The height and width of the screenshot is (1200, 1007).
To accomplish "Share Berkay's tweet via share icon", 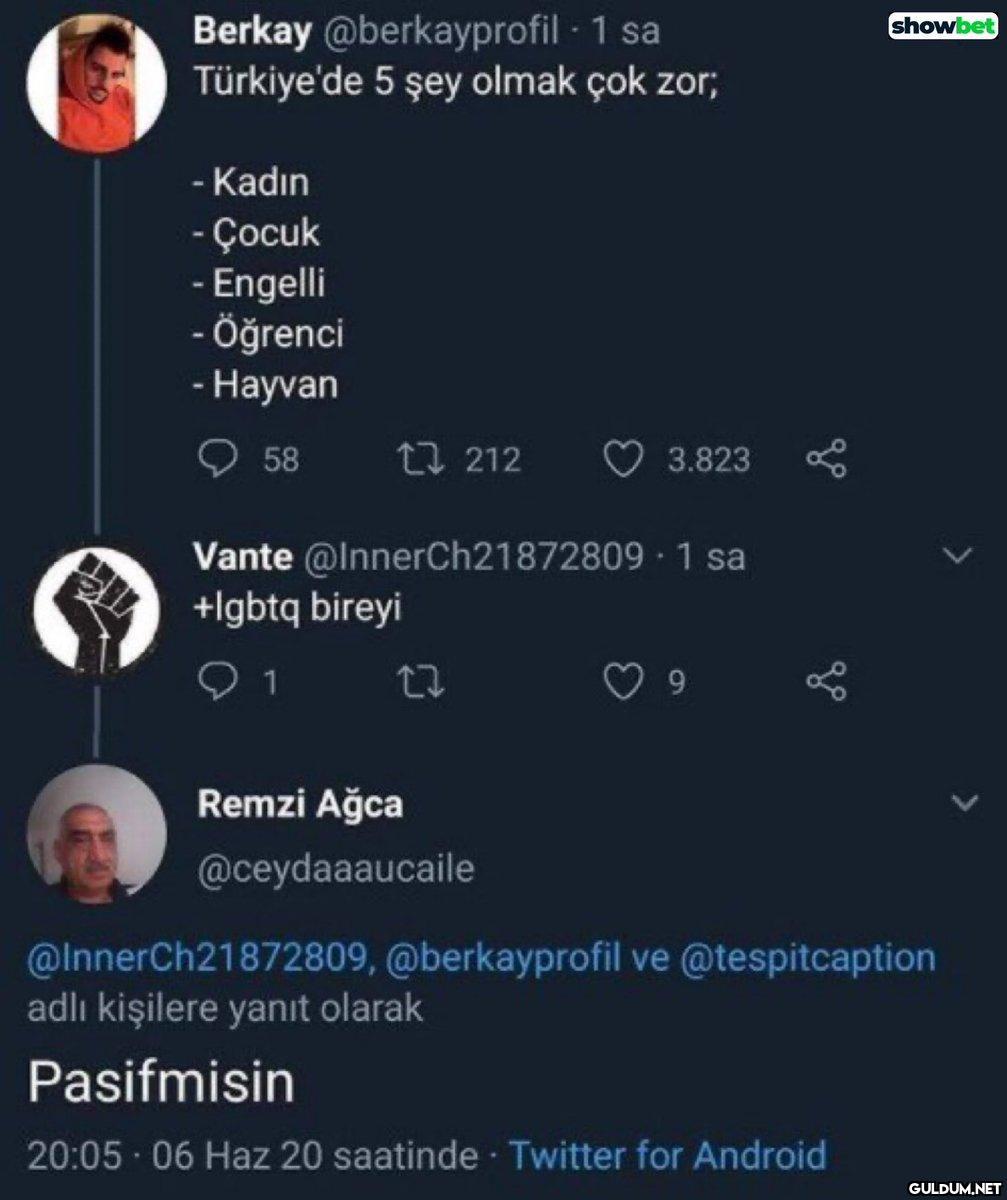I will (827, 459).
